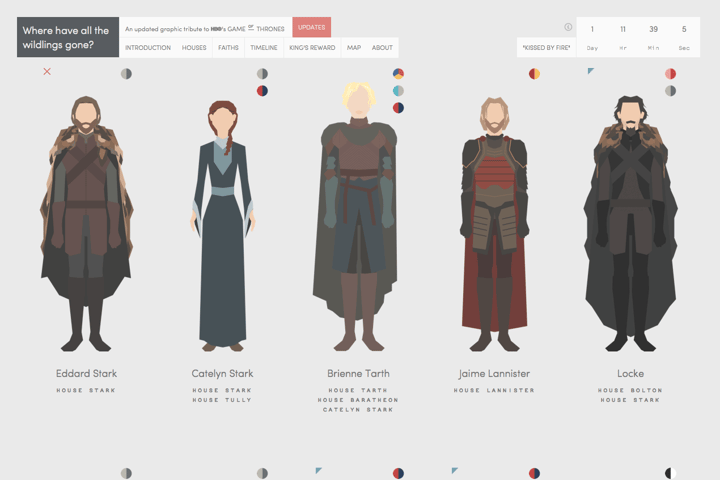Click the Brienne Tarth character figure
720x480 pixels.
355,217
